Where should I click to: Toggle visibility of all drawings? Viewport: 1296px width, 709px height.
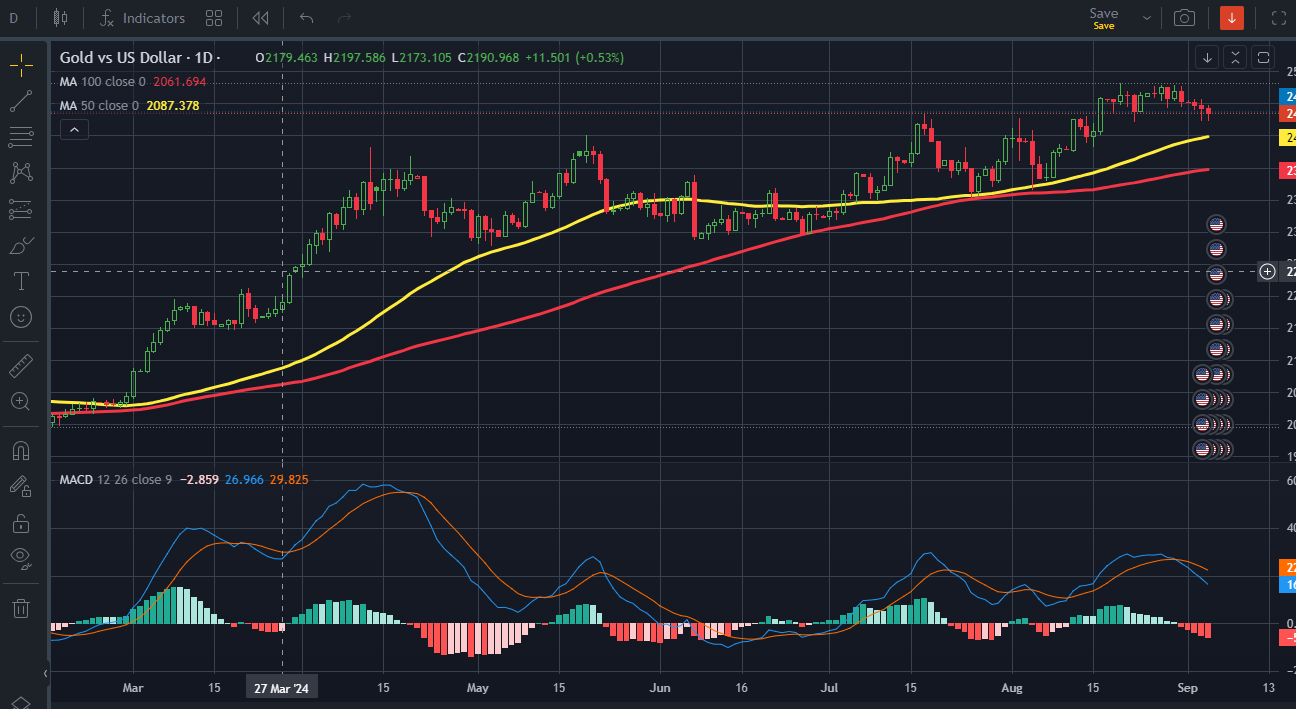(22, 559)
